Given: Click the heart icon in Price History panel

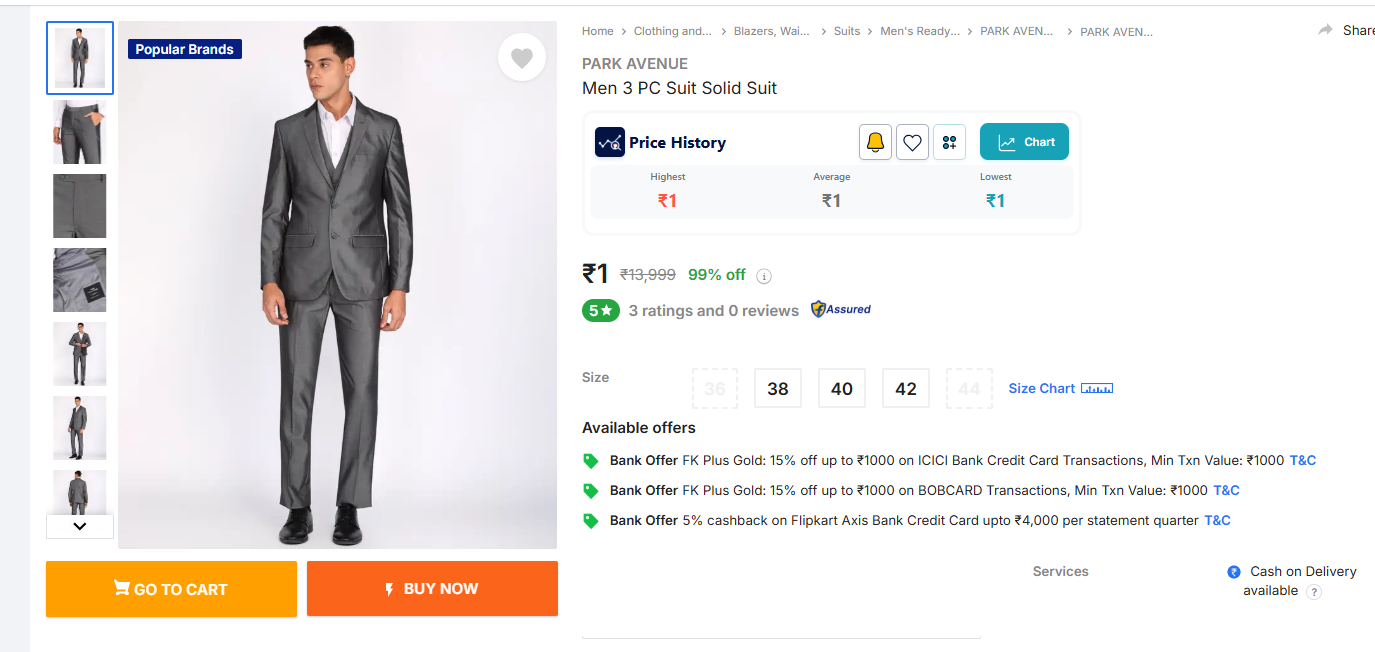Looking at the screenshot, I should 912,142.
